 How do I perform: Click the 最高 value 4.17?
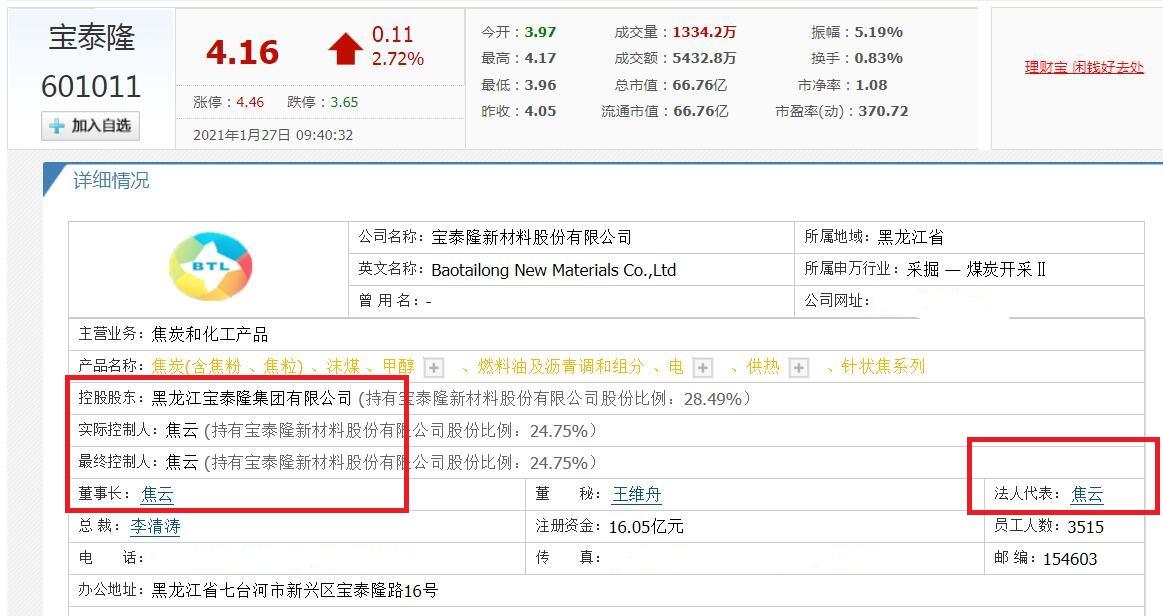point(540,58)
